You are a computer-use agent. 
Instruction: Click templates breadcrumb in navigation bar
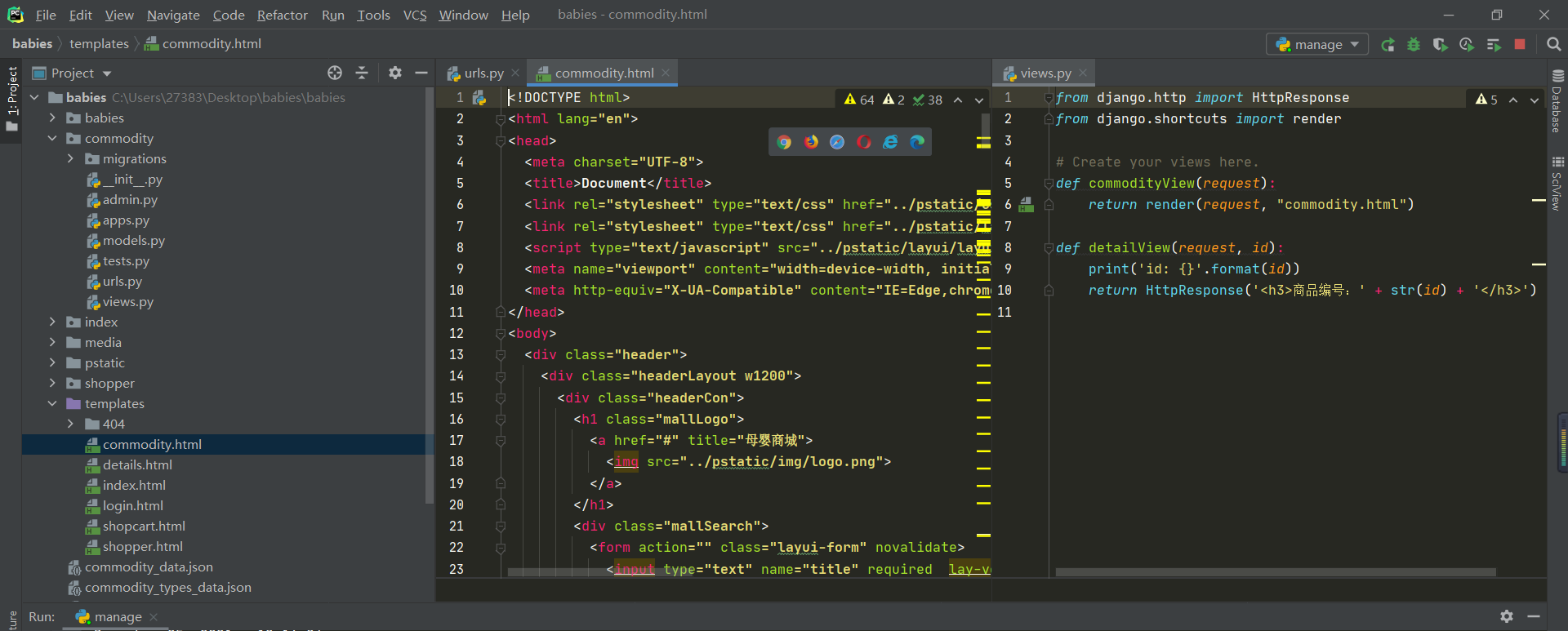pos(99,43)
